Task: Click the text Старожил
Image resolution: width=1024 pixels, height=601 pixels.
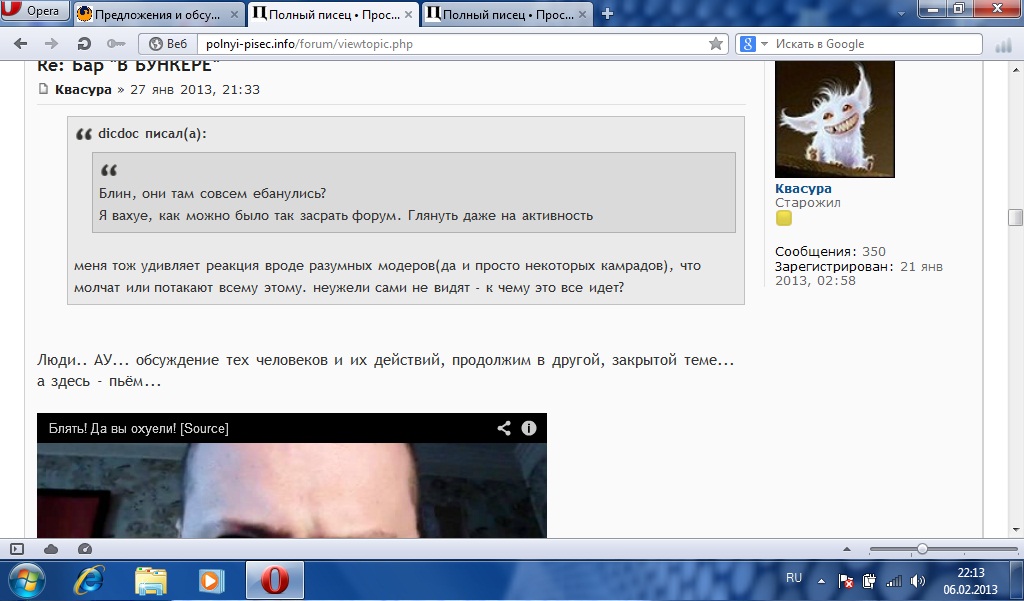Action: pos(808,203)
